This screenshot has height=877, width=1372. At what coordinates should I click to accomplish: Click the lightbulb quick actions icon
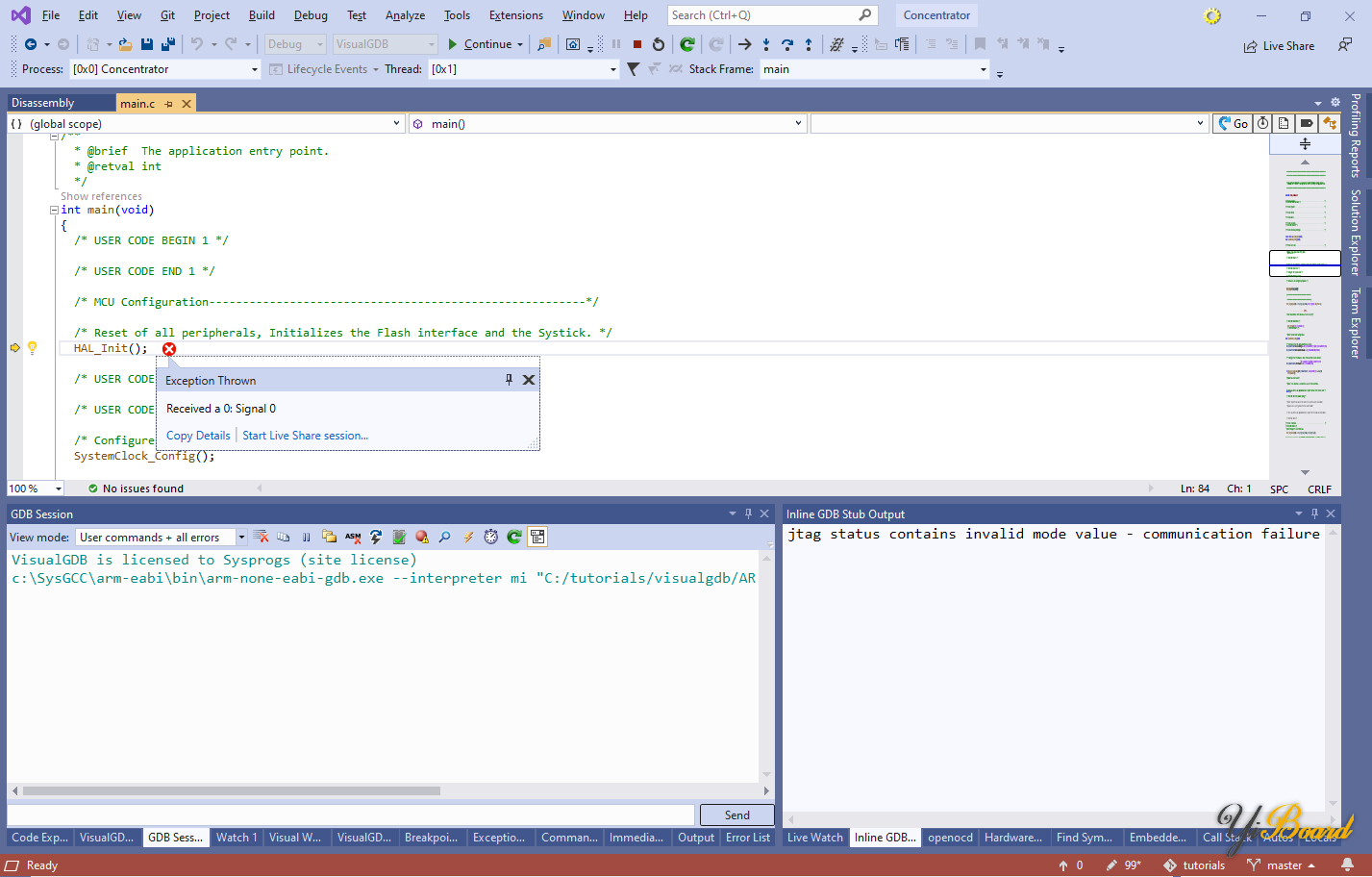pos(32,348)
